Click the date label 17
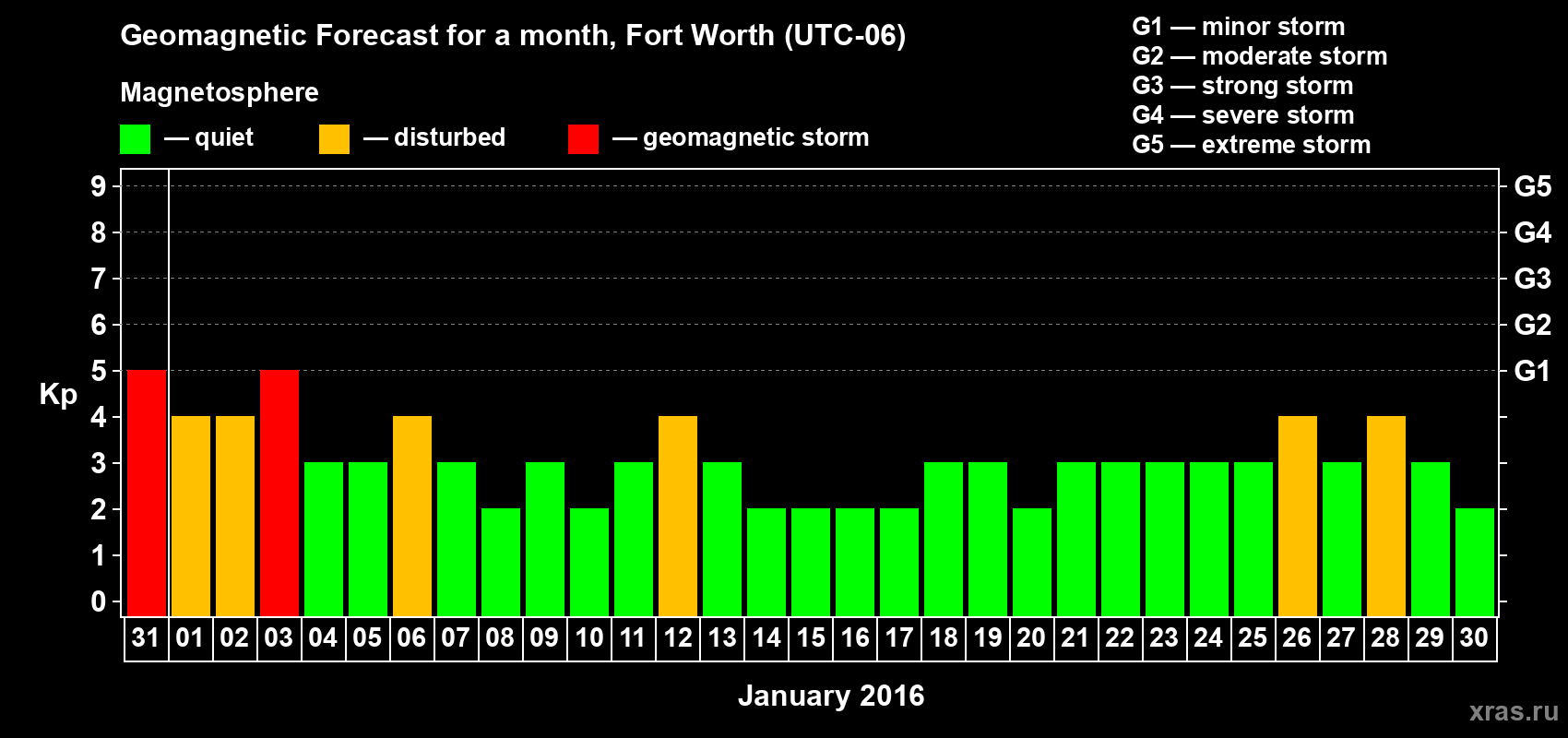 click(x=899, y=638)
